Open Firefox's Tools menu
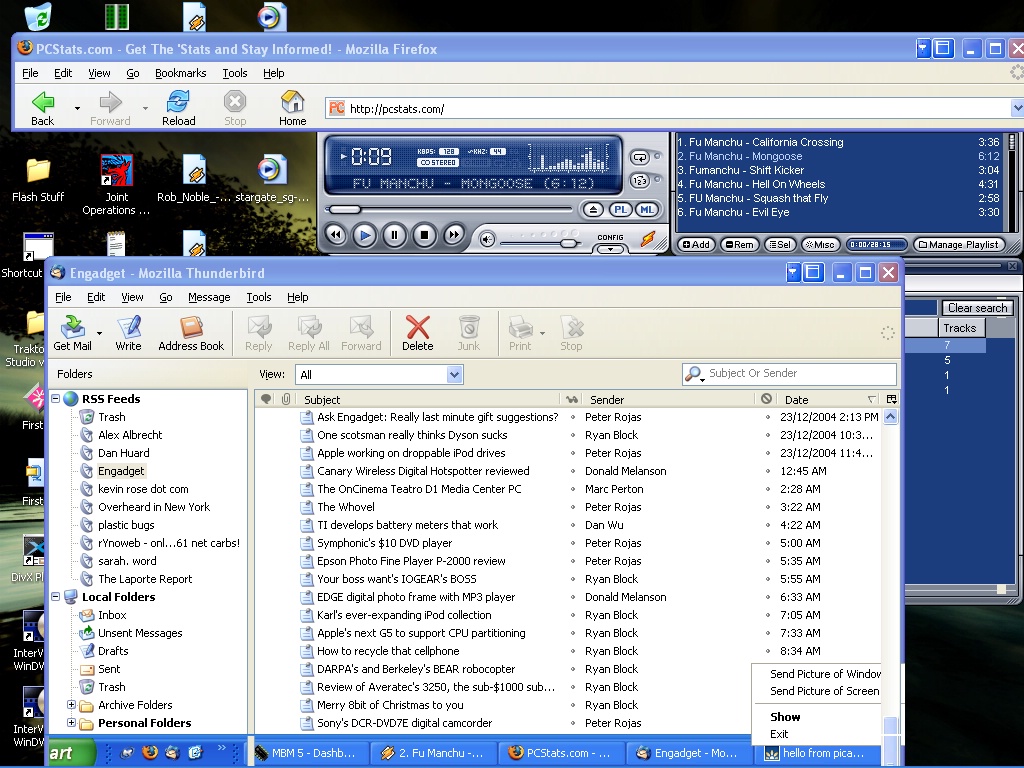The height and width of the screenshot is (768, 1024). (235, 73)
